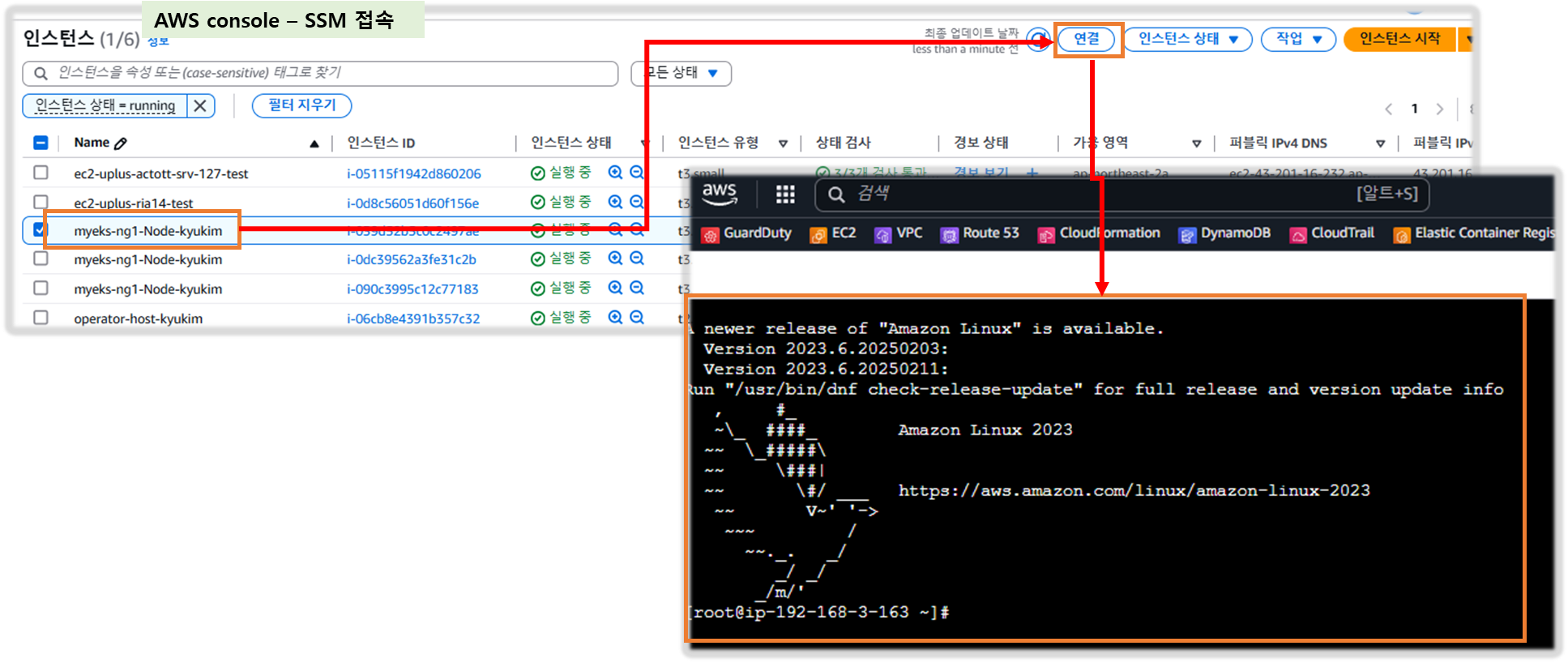Open DynamoDB from the favorites bar

(1224, 233)
